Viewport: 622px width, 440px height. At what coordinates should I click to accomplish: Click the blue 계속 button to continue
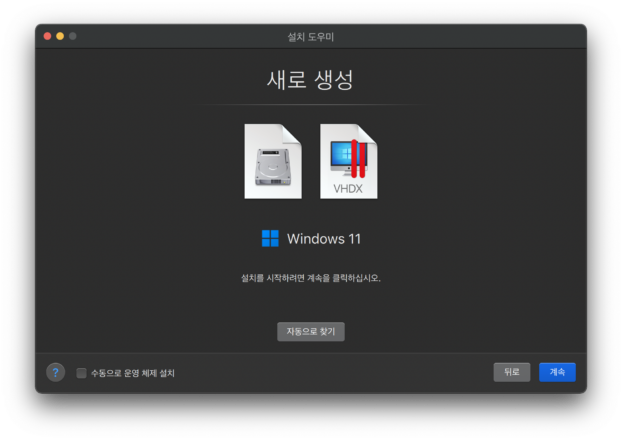pos(557,372)
